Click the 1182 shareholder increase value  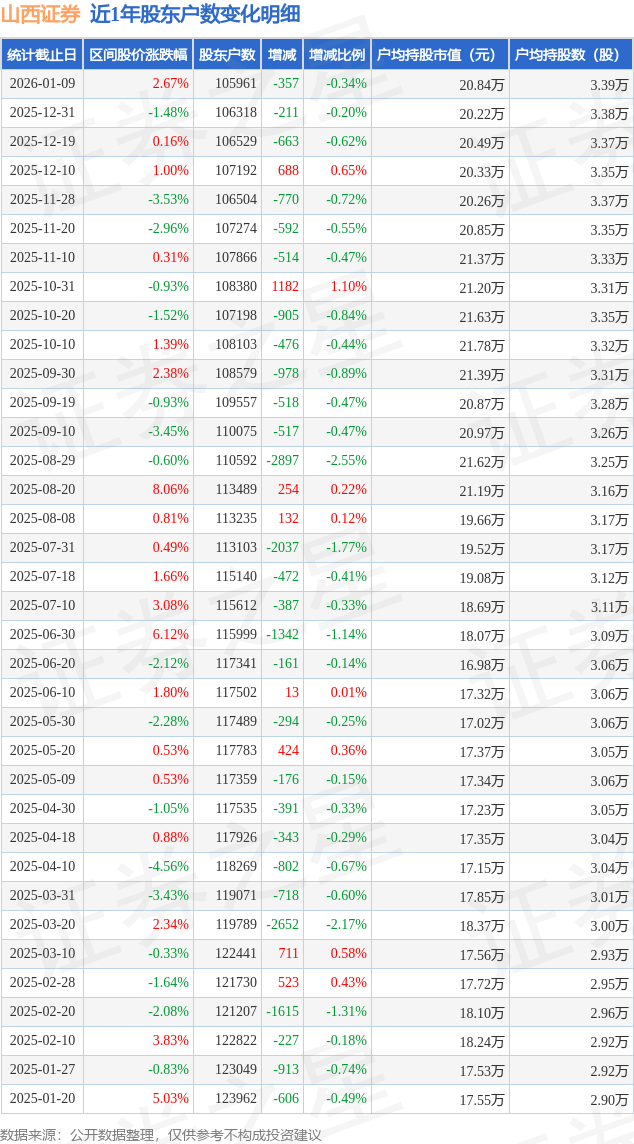[285, 287]
